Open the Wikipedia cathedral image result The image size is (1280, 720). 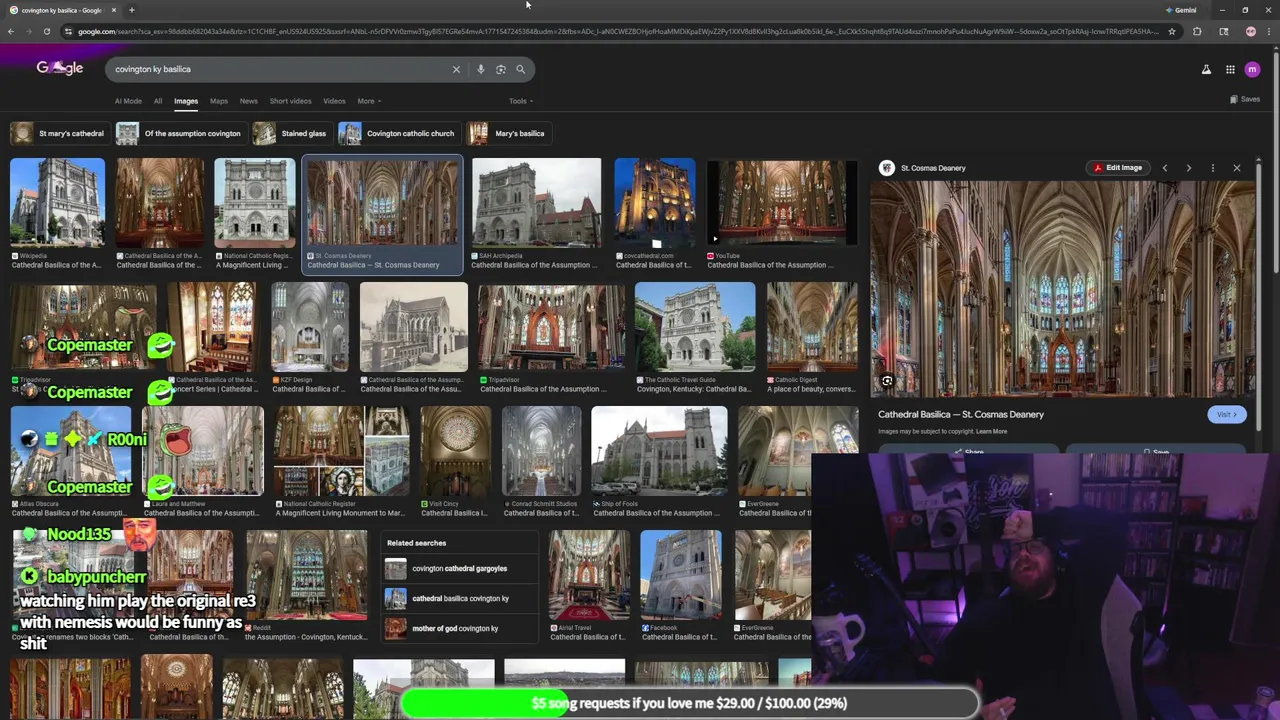[57, 203]
